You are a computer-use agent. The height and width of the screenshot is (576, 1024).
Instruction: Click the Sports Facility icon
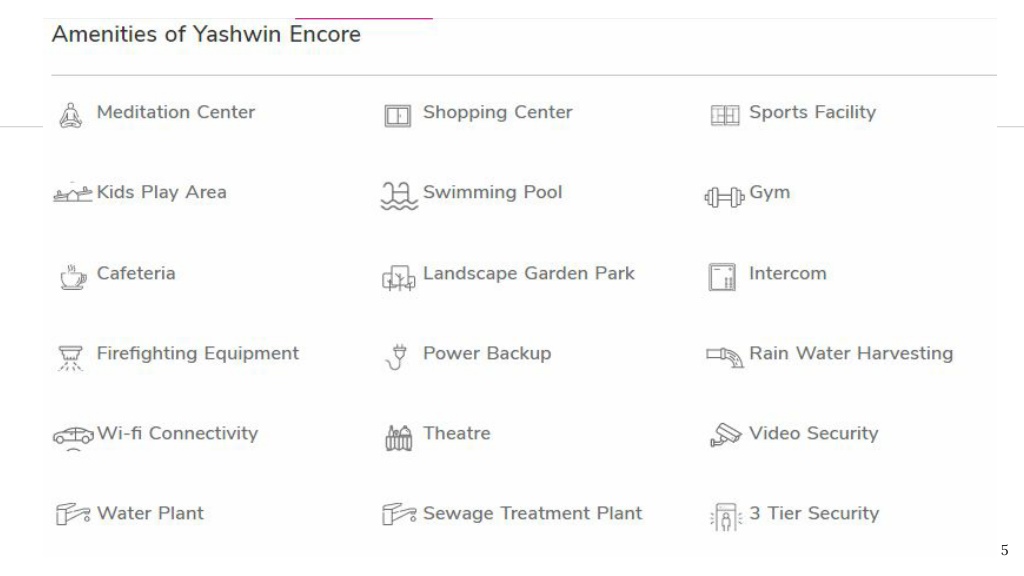[725, 116]
